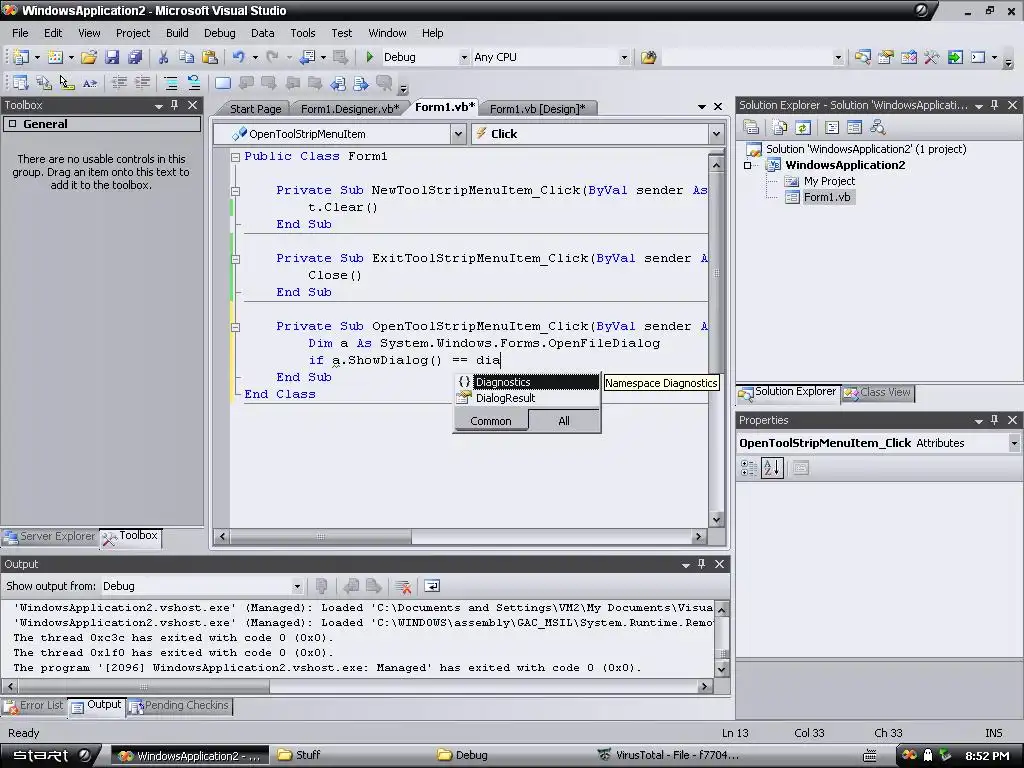Viewport: 1024px width, 768px height.
Task: Increase line indent with the toolbar icon
Action: (x=142, y=83)
